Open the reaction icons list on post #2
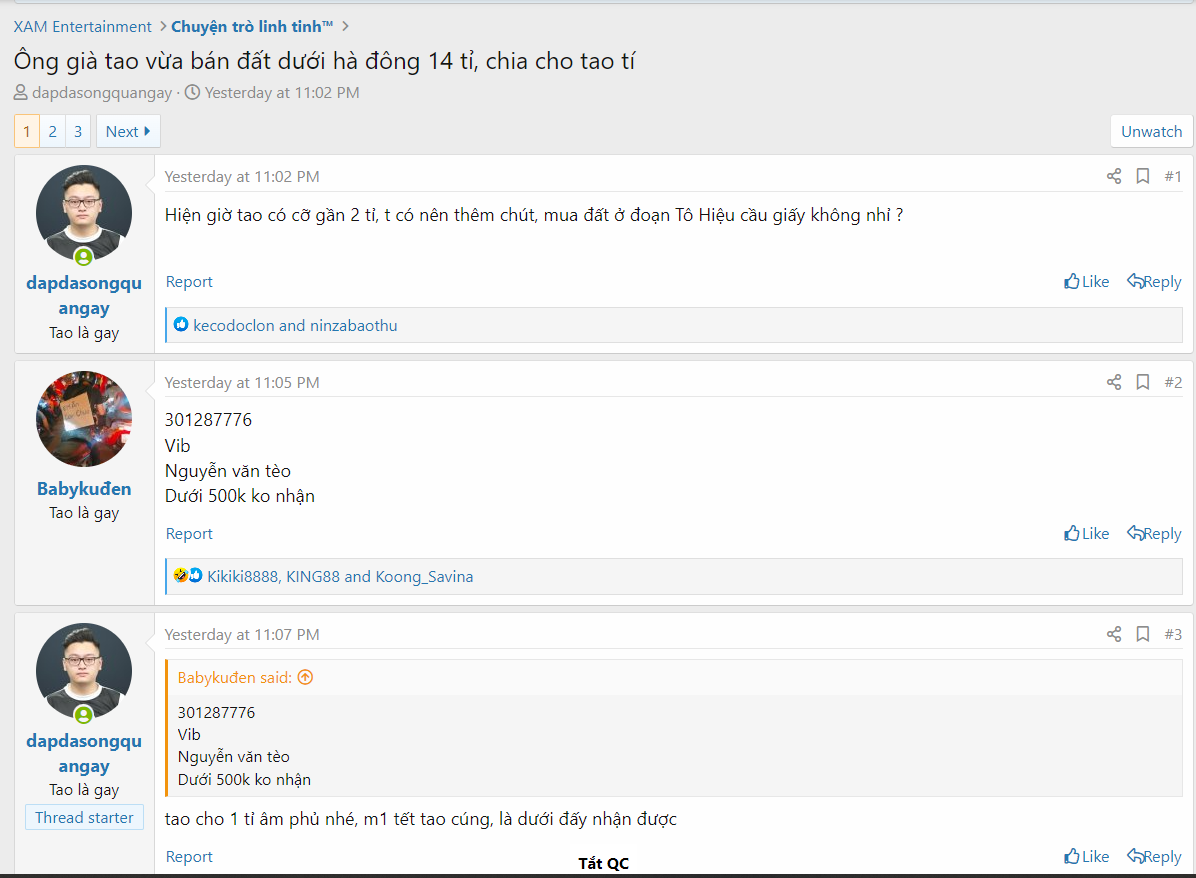 (187, 576)
